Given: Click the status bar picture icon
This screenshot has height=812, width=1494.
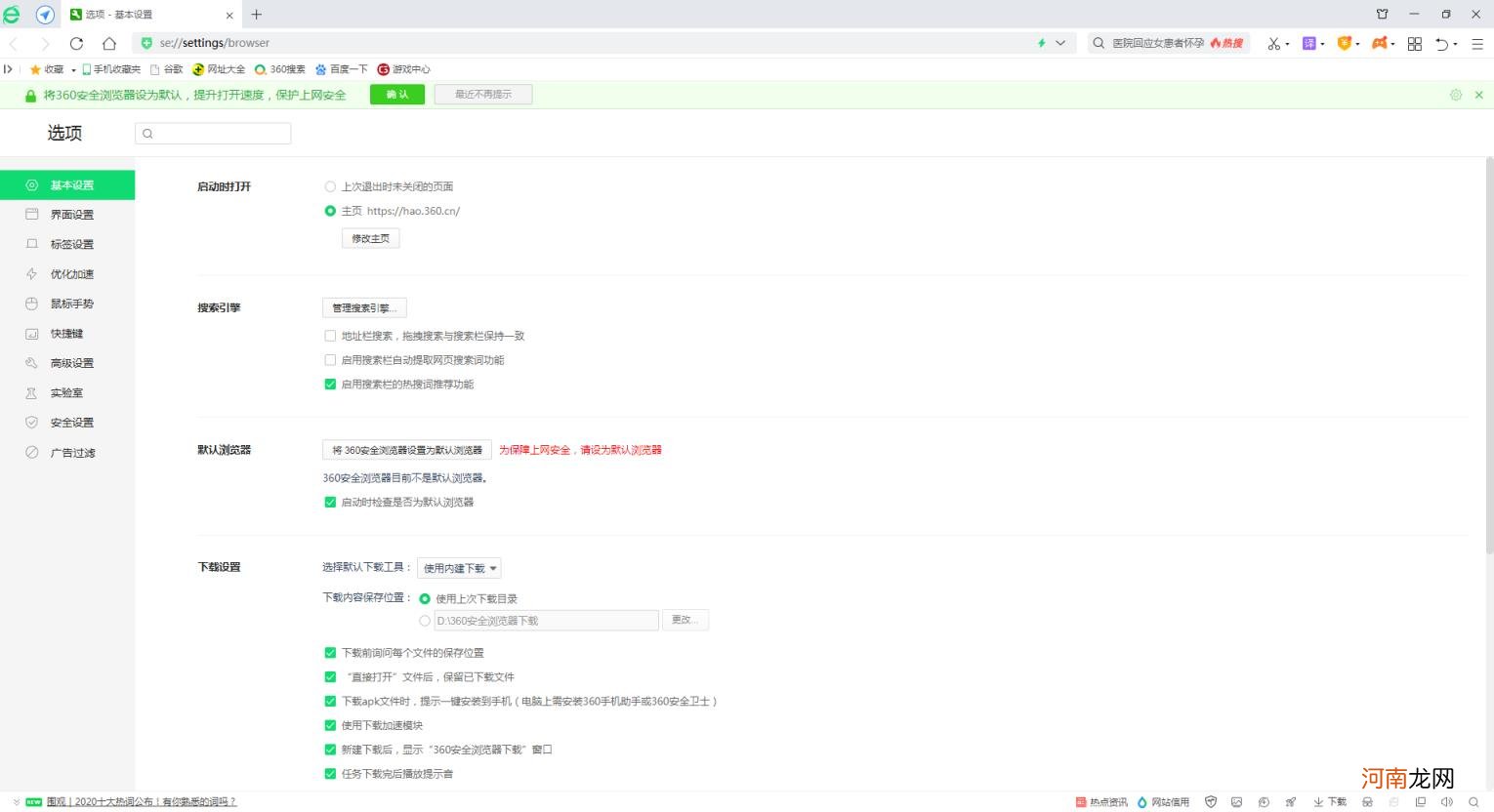Looking at the screenshot, I should pos(1237,801).
